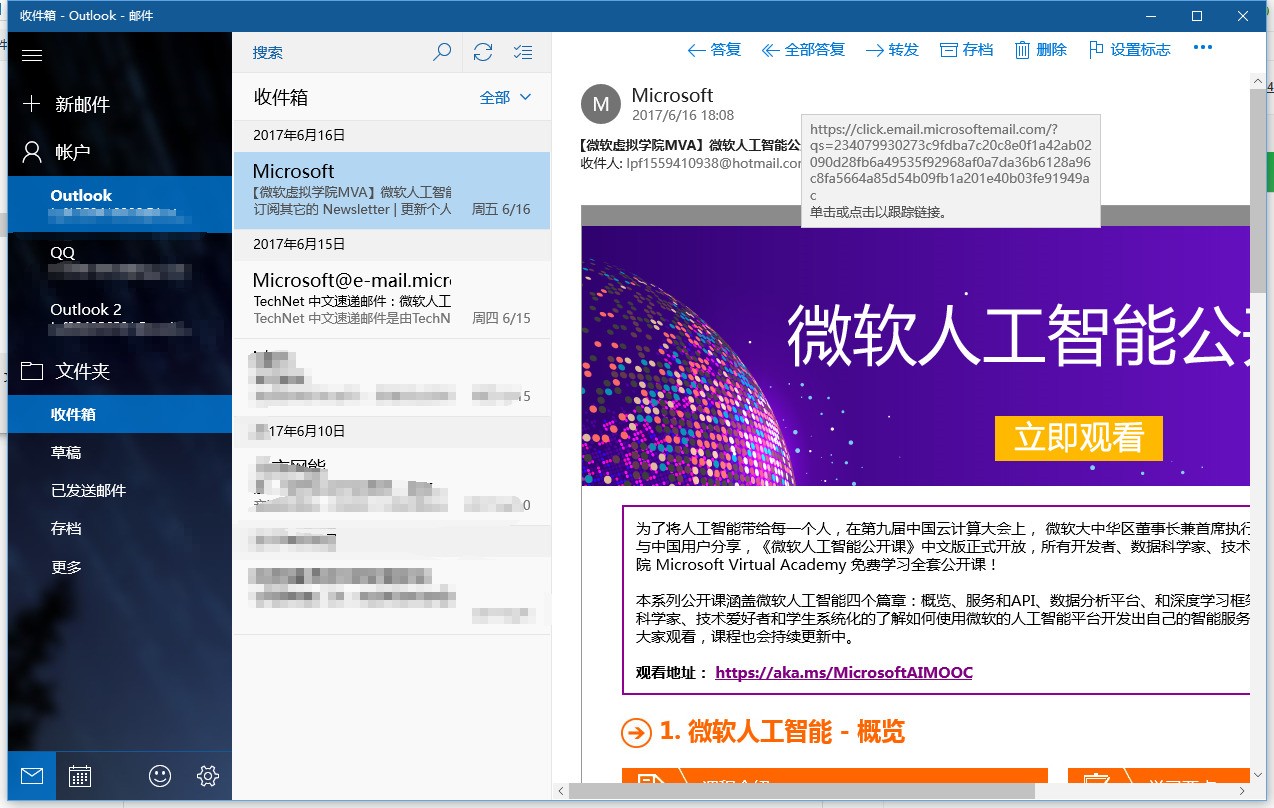
Task: Sync mail with the refresh icon
Action: [481, 51]
